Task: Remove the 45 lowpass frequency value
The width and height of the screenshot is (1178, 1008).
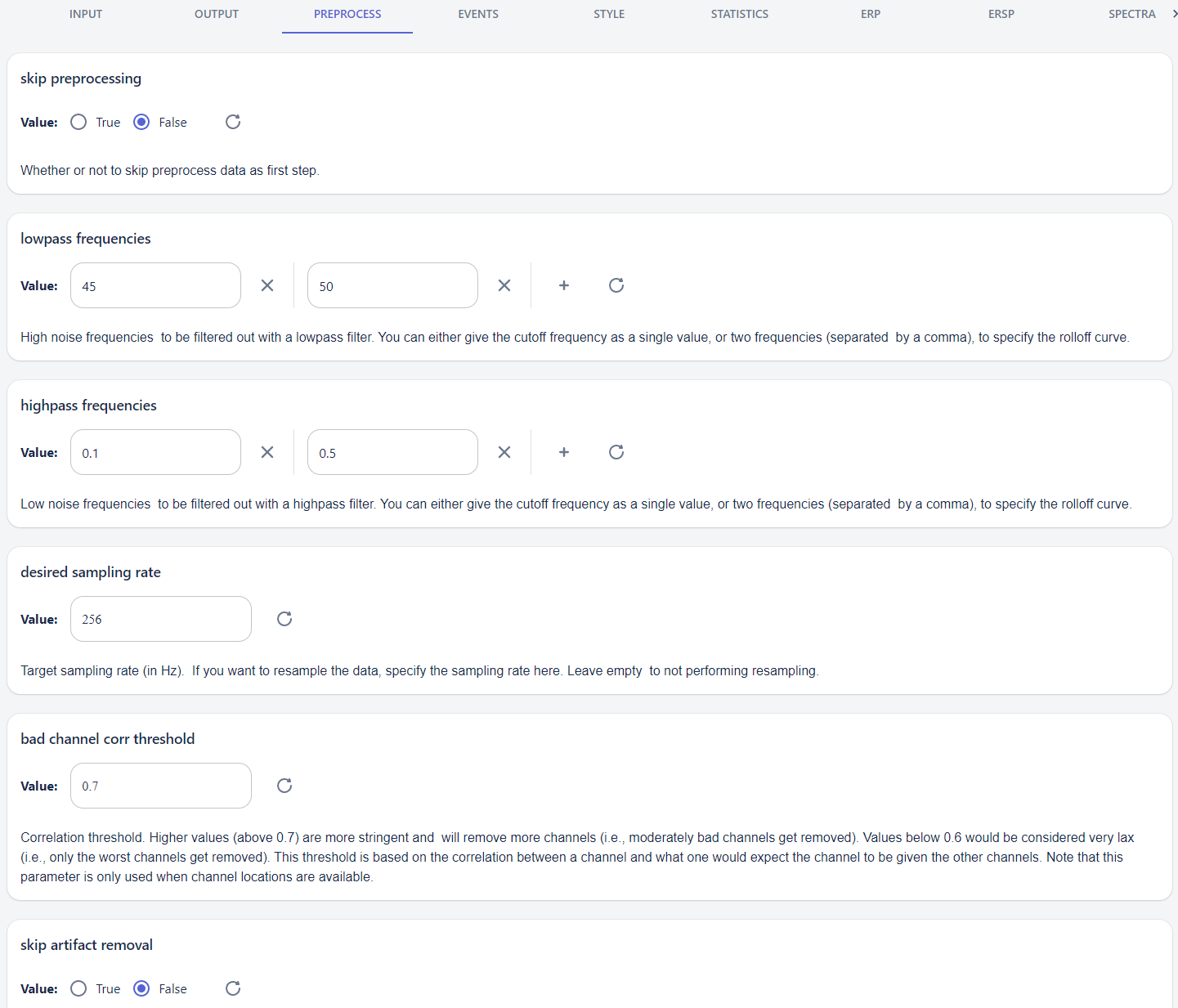Action: coord(267,285)
